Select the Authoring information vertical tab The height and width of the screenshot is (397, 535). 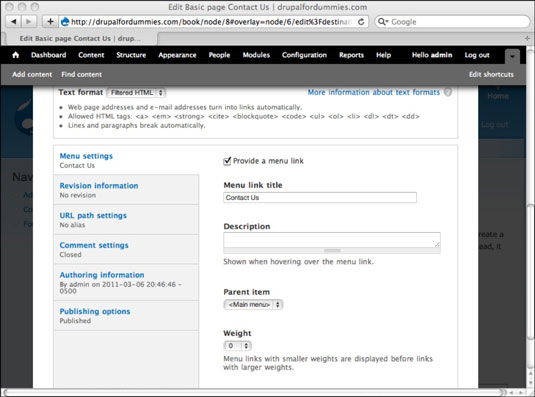(126, 282)
